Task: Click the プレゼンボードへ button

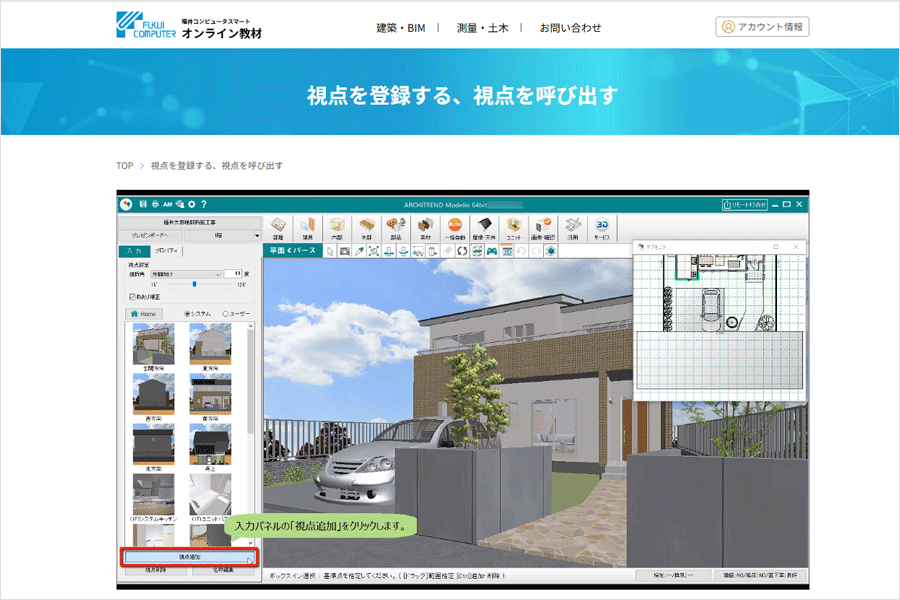Action: point(151,235)
